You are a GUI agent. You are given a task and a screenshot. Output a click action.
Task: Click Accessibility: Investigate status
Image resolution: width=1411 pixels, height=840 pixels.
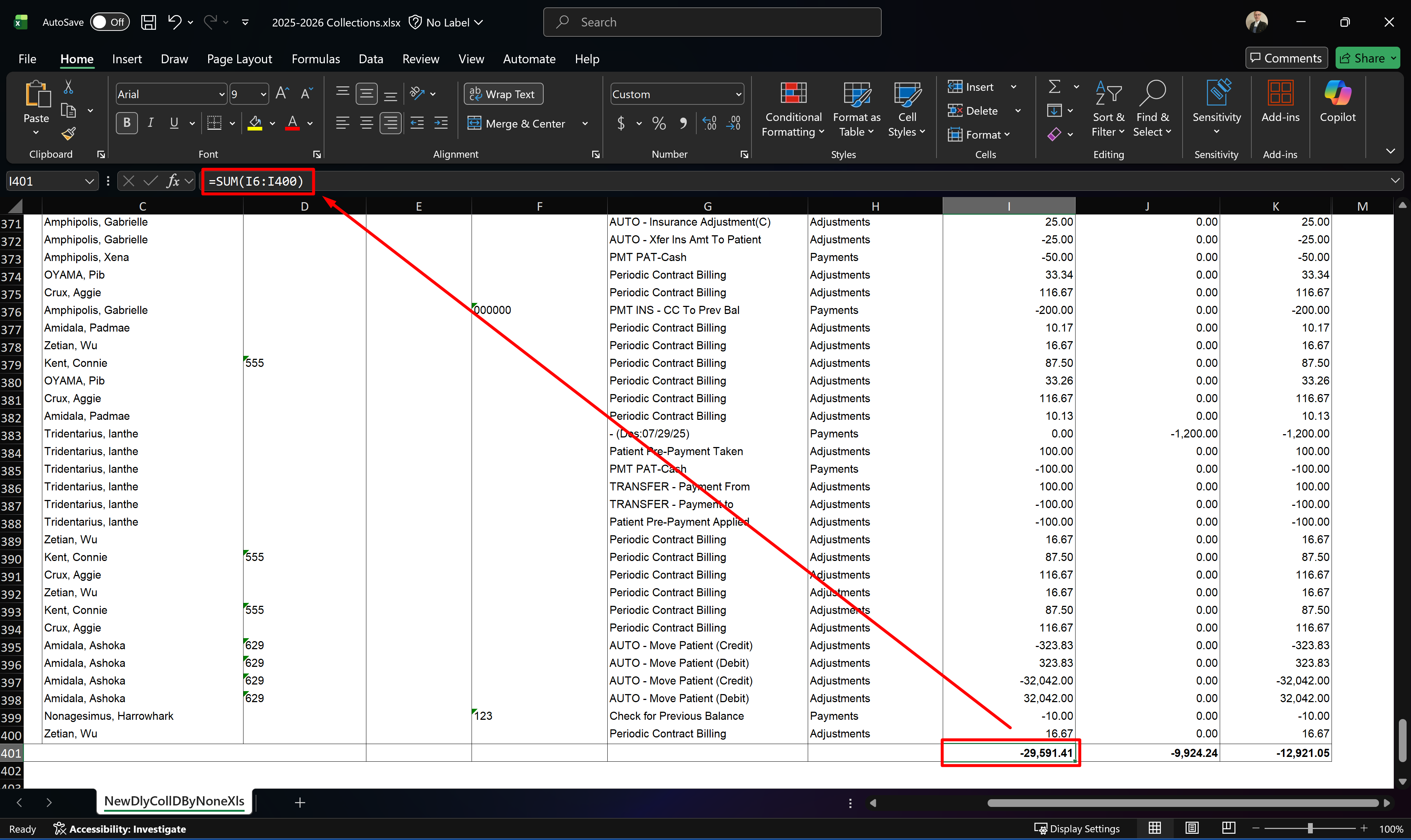120,829
